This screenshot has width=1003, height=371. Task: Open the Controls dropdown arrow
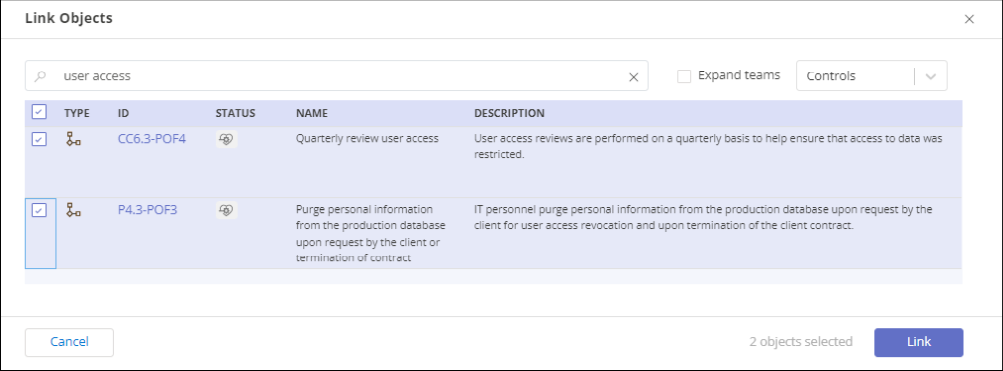coord(931,76)
